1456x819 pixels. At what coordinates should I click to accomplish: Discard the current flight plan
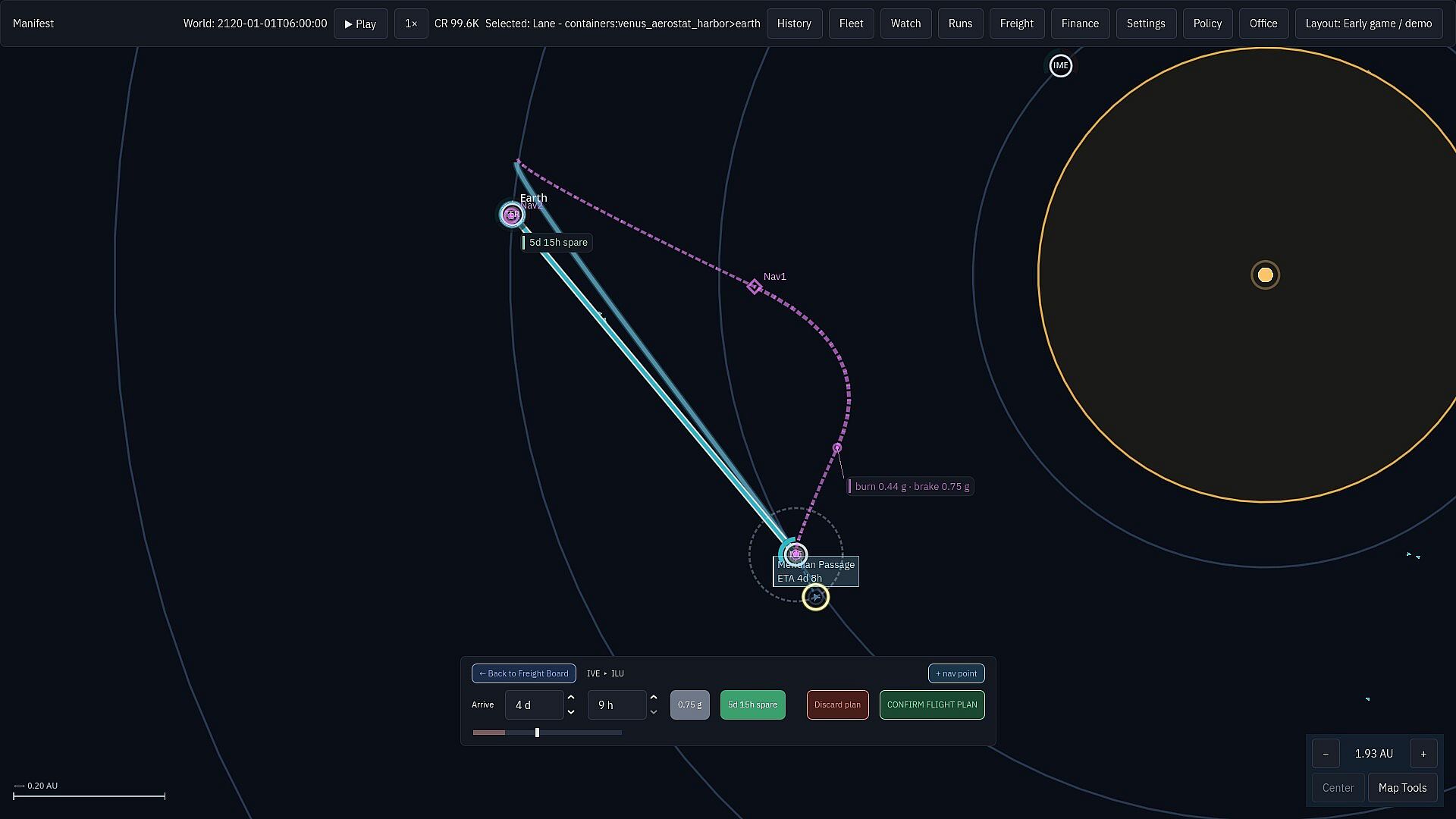tap(837, 705)
